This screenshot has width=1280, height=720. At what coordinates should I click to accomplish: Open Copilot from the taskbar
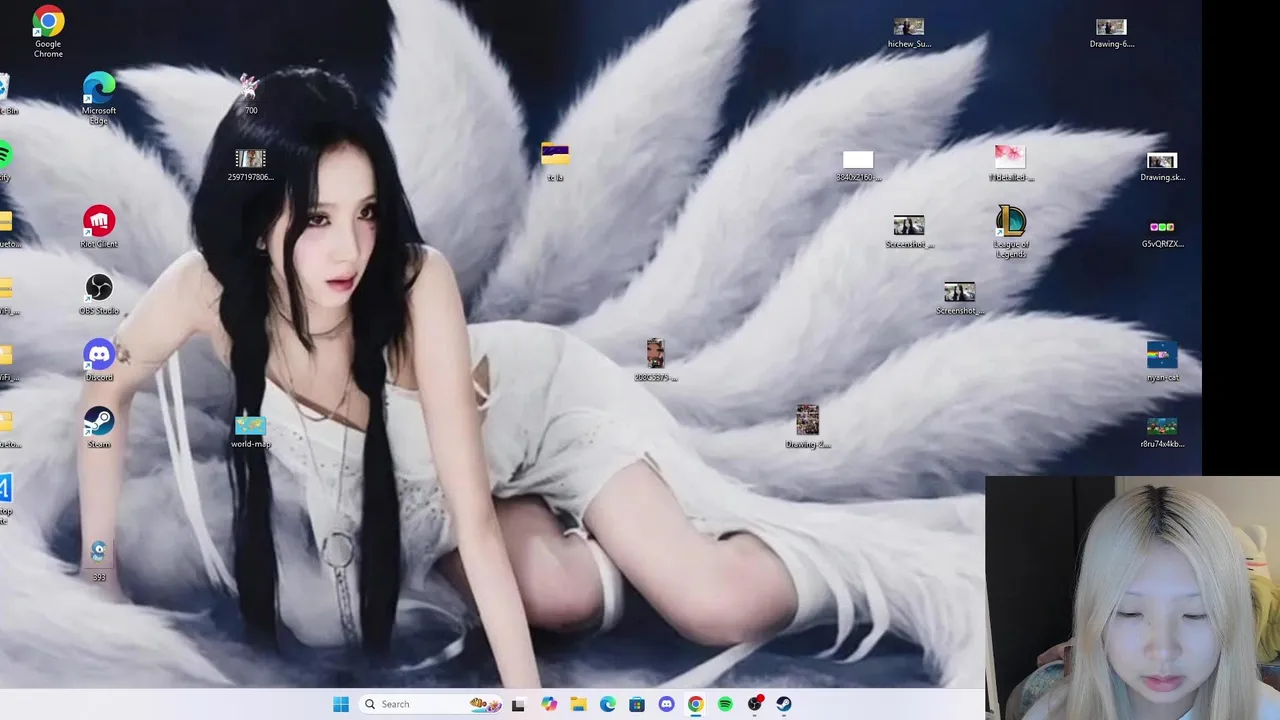point(549,704)
